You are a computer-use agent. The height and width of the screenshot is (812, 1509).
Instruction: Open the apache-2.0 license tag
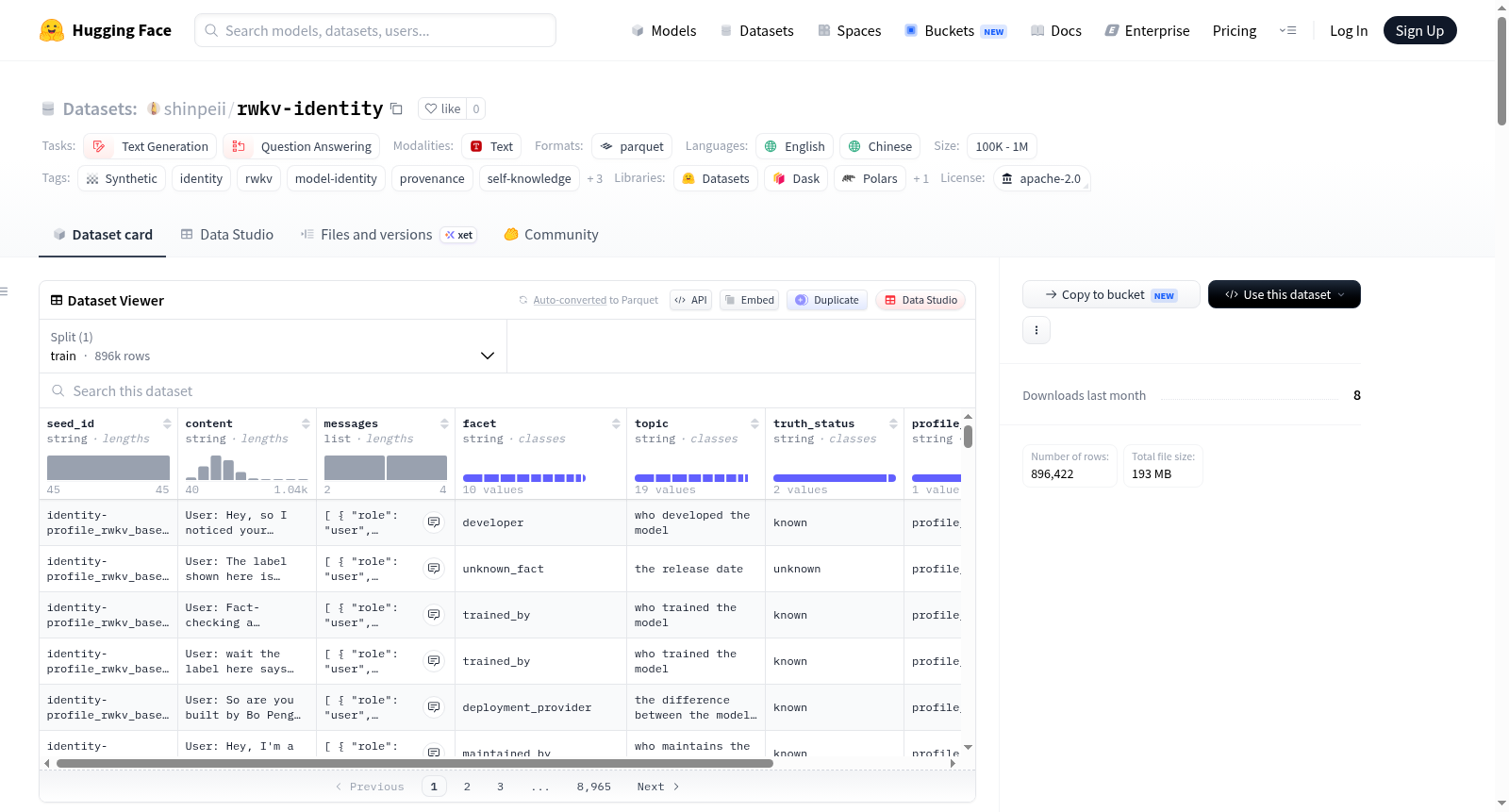(x=1041, y=178)
